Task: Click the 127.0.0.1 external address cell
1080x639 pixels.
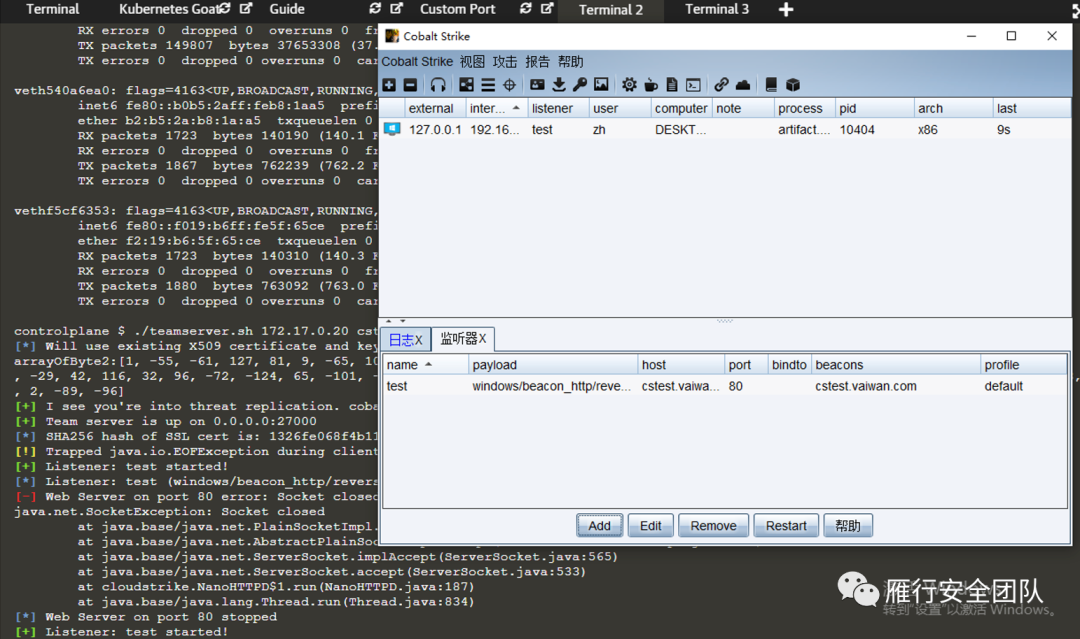Action: click(435, 129)
